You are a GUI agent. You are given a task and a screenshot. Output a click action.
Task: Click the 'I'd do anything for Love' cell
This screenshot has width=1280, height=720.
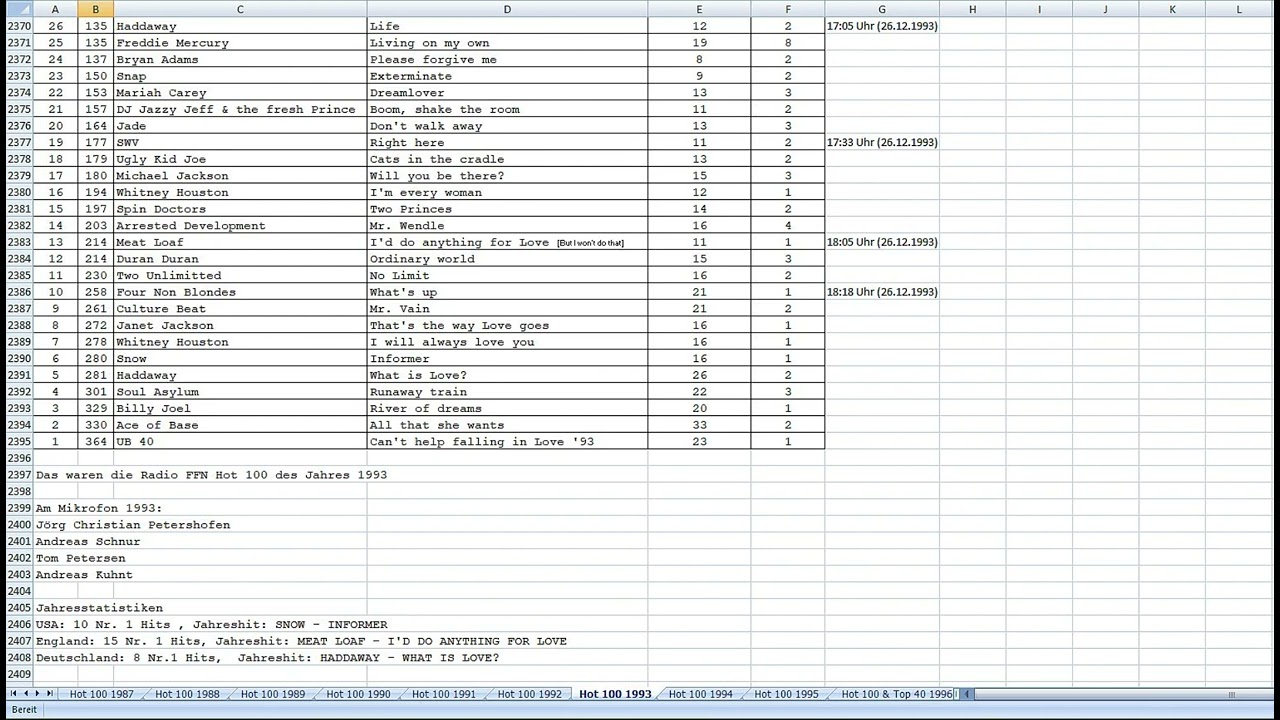(x=507, y=243)
